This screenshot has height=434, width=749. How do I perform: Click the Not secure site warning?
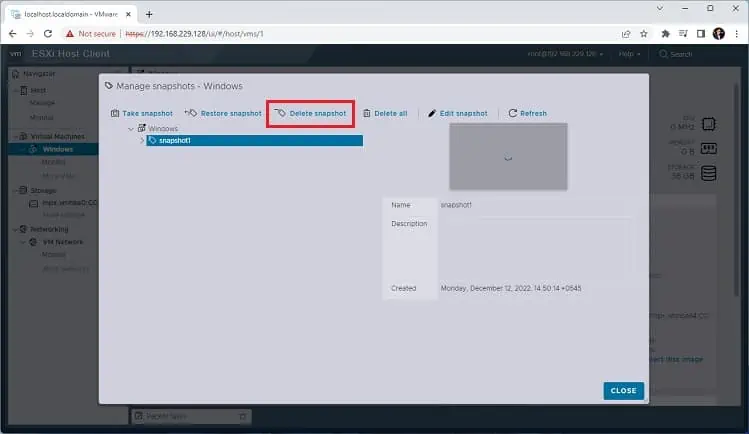pyautogui.click(x=91, y=34)
